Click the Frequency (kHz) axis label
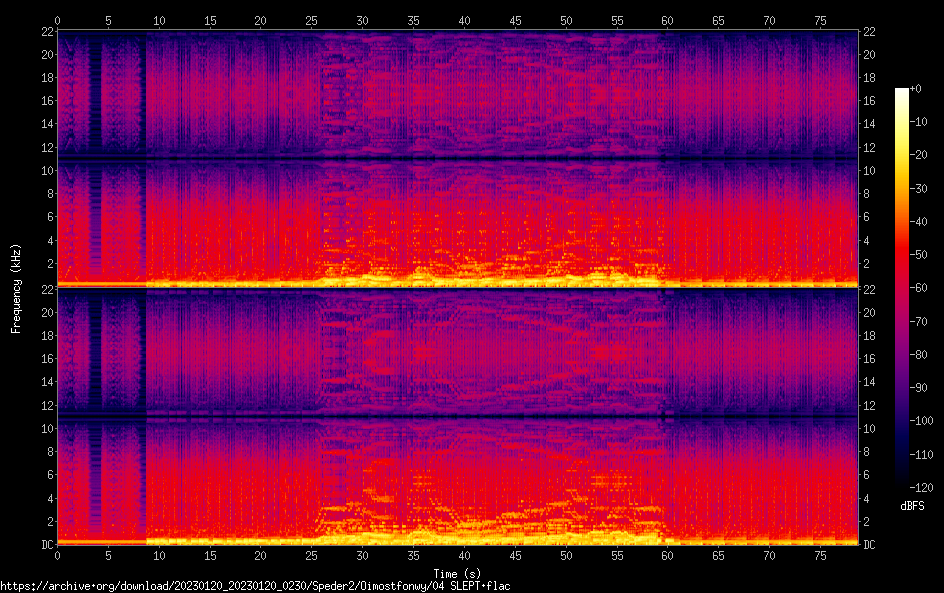Screen dimensions: 944x593 (16, 287)
